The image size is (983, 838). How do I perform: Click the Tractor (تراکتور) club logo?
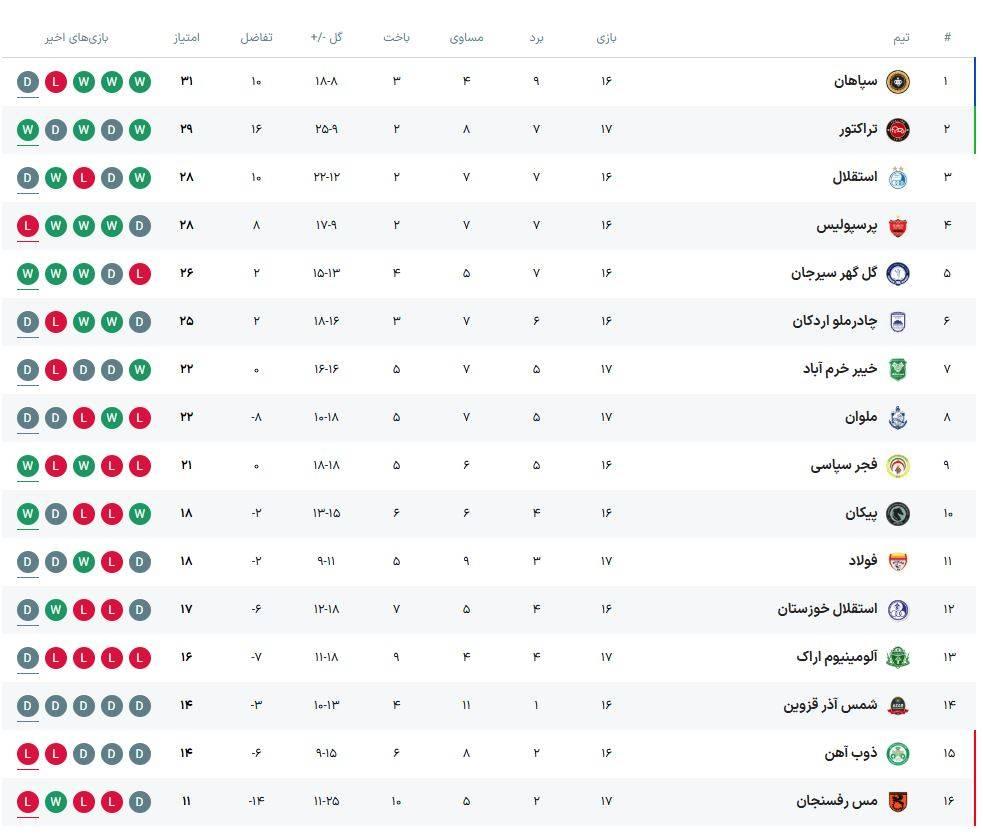[898, 129]
